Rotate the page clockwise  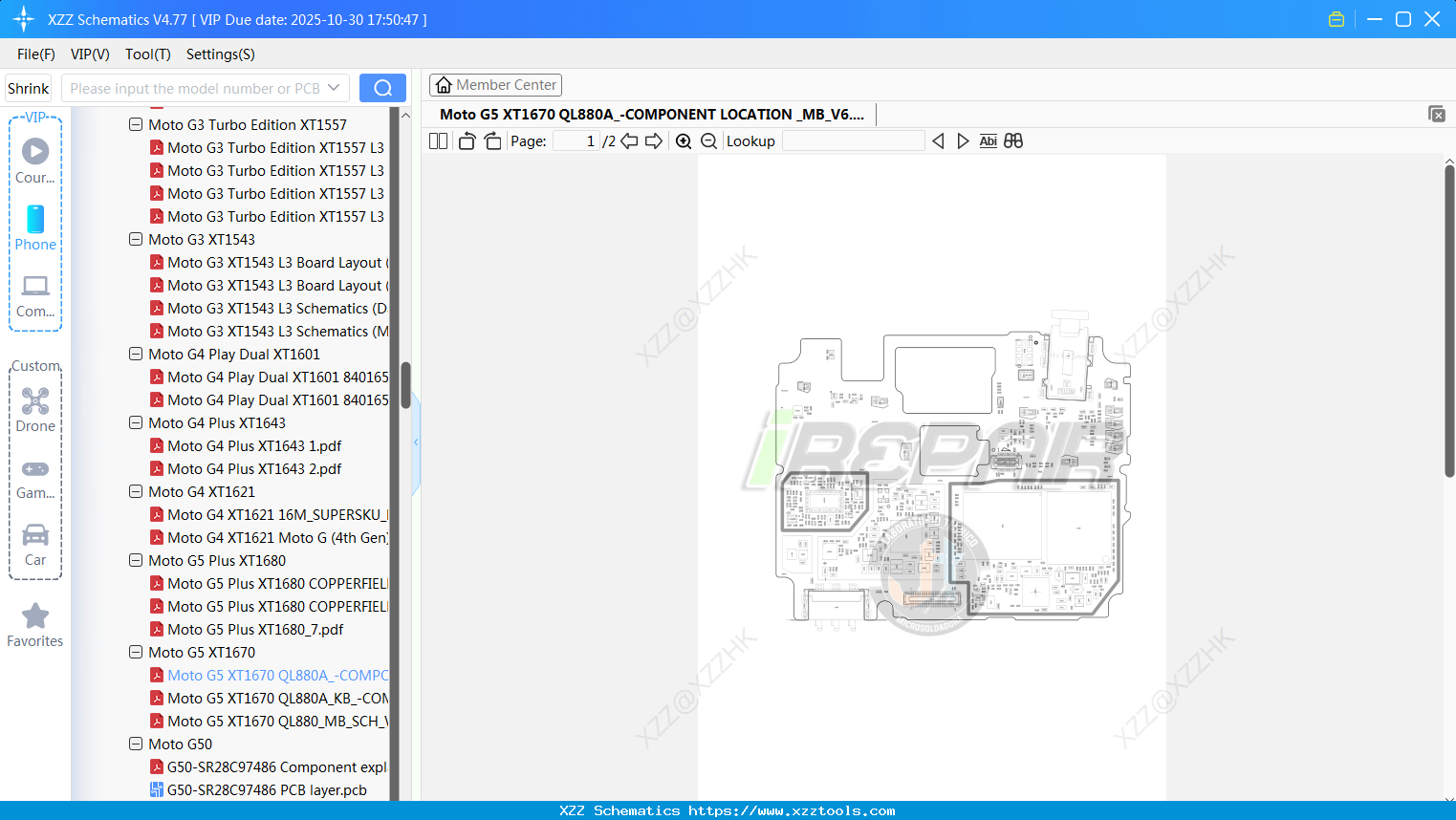(491, 140)
